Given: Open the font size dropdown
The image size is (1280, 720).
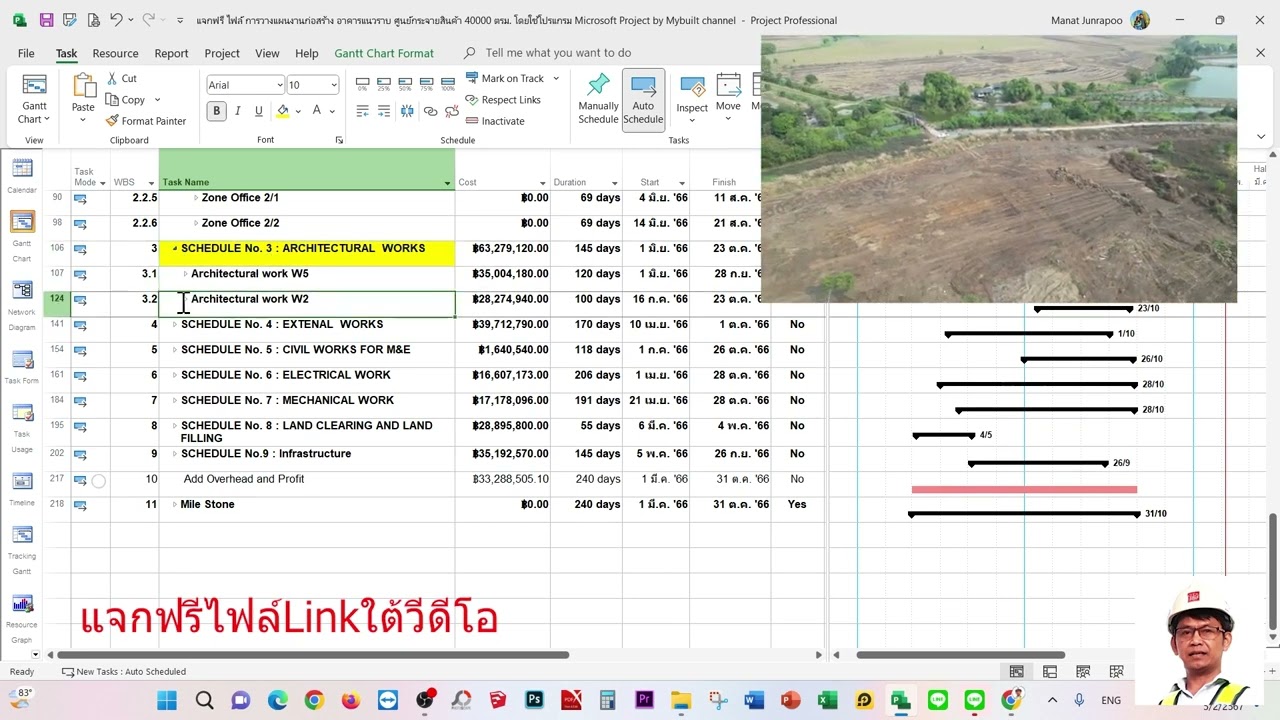Looking at the screenshot, I should 333,85.
